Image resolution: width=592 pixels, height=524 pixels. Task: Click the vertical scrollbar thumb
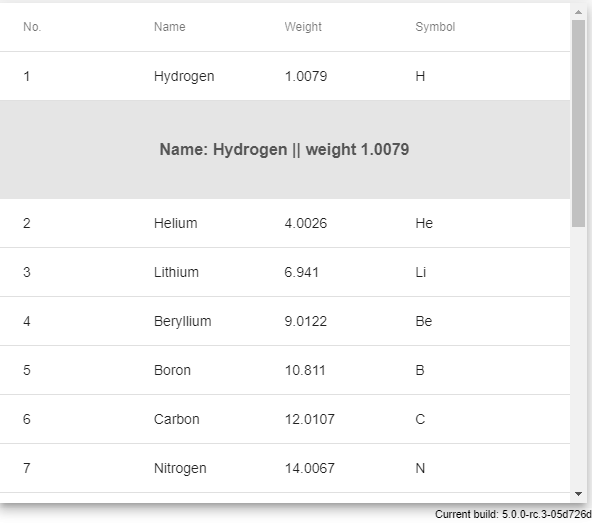(578, 123)
